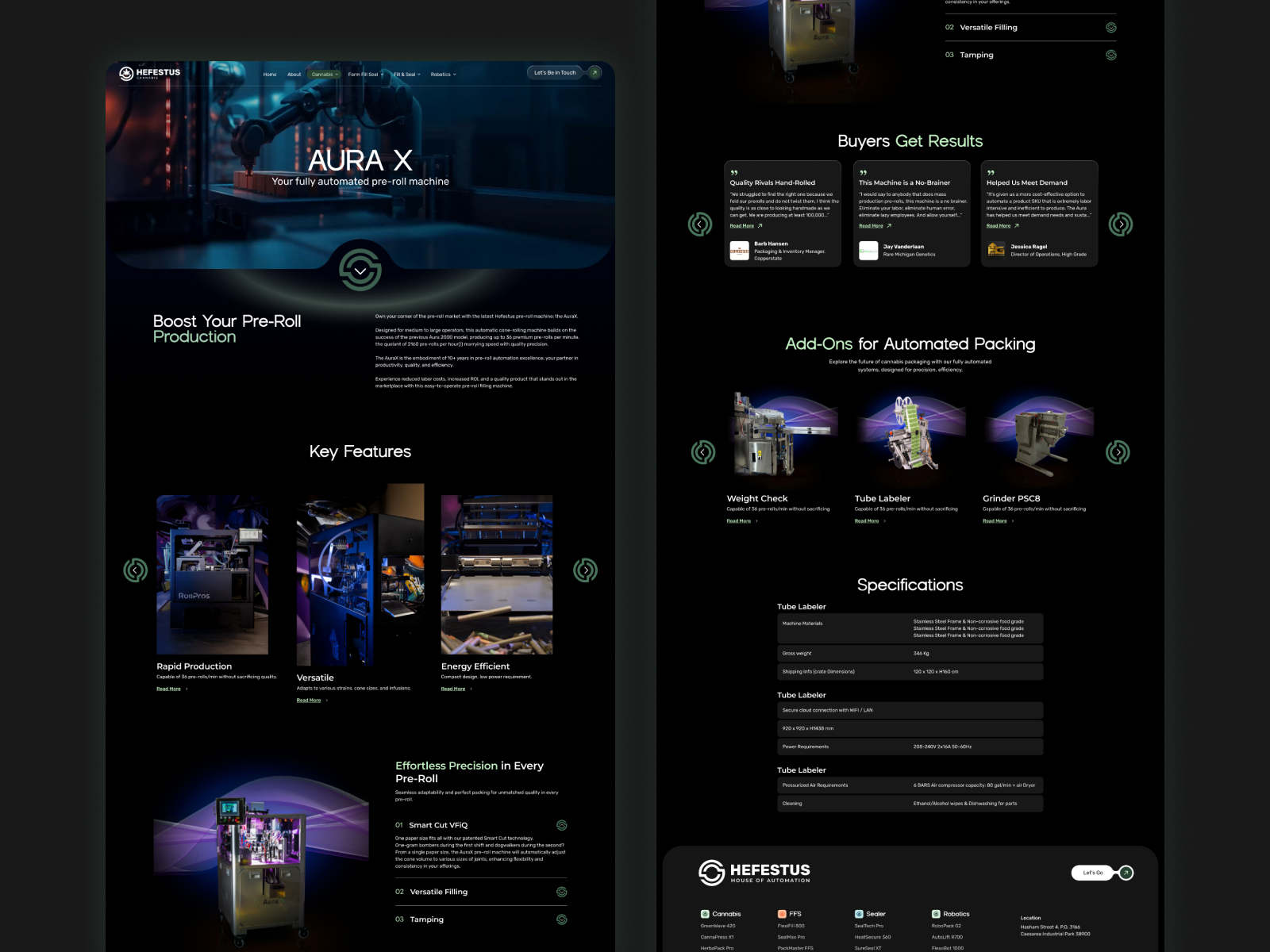The height and width of the screenshot is (952, 1270).
Task: Click the arrow icon after Read More under Jessica Ragel's quote
Action: (x=1017, y=226)
